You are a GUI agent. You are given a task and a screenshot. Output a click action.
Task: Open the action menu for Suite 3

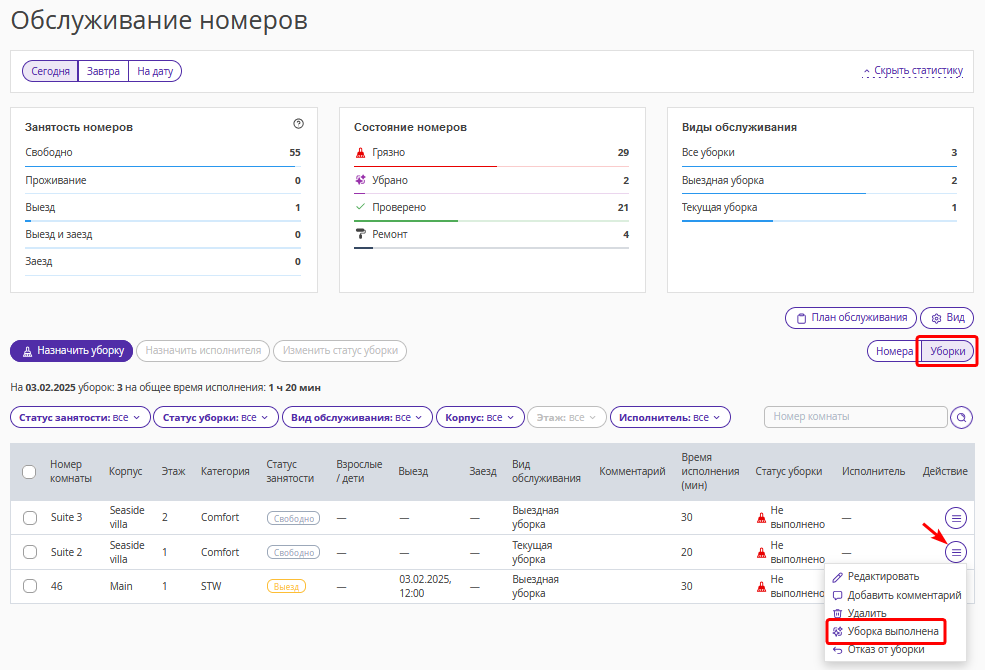coord(957,517)
